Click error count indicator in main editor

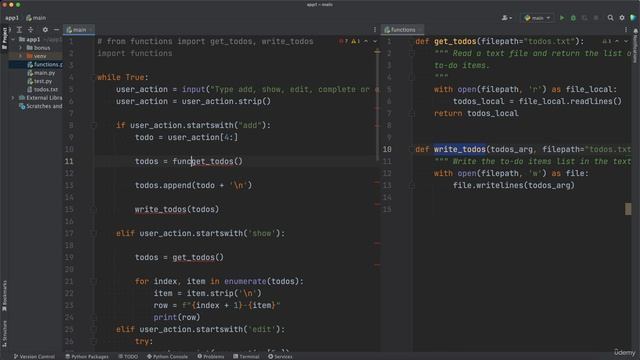tap(343, 42)
